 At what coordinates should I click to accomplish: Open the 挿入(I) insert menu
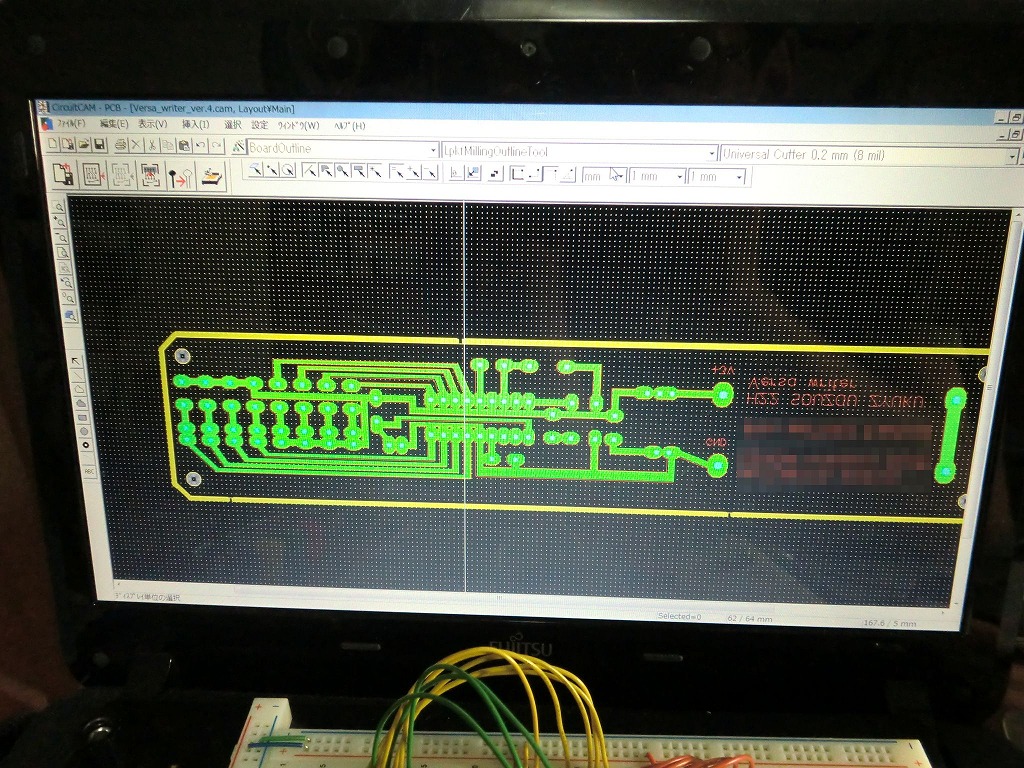click(196, 124)
